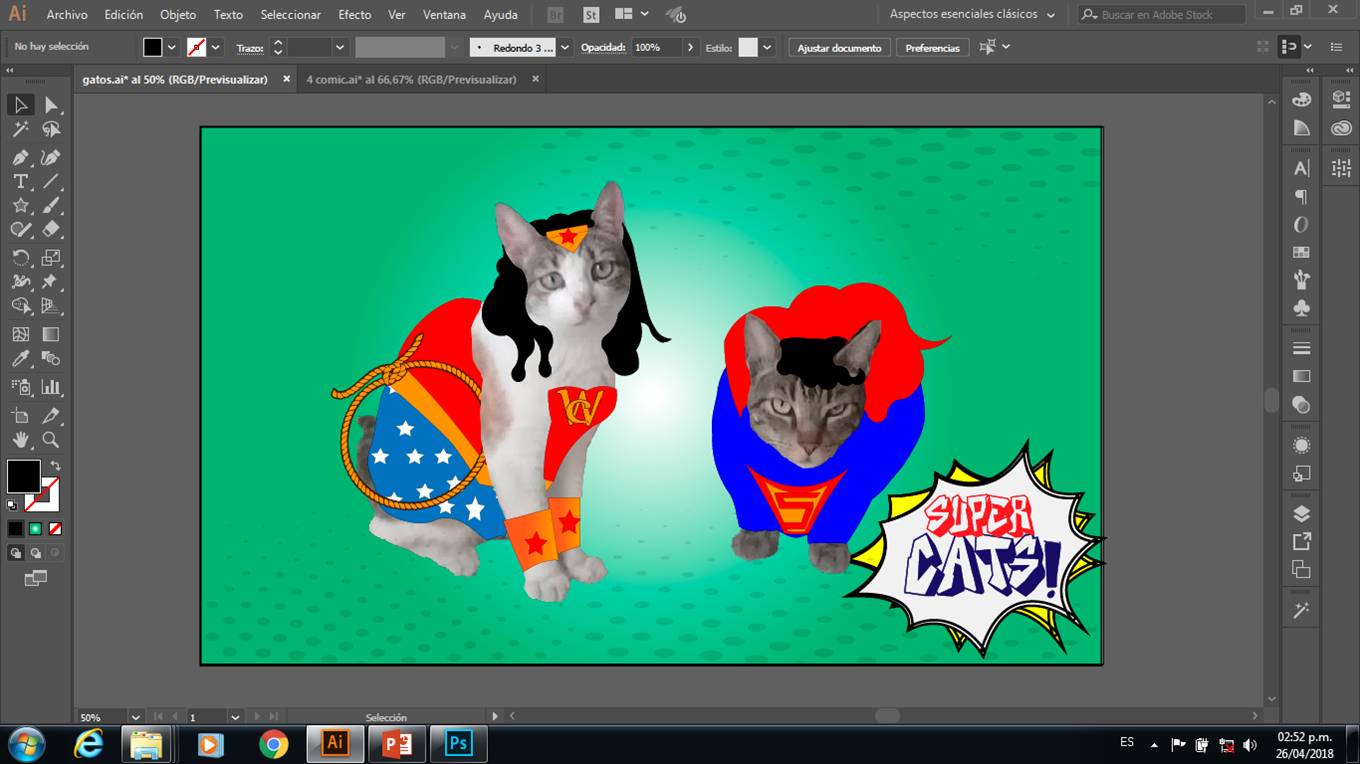Activate the Type tool
This screenshot has height=764, width=1360.
(20, 181)
